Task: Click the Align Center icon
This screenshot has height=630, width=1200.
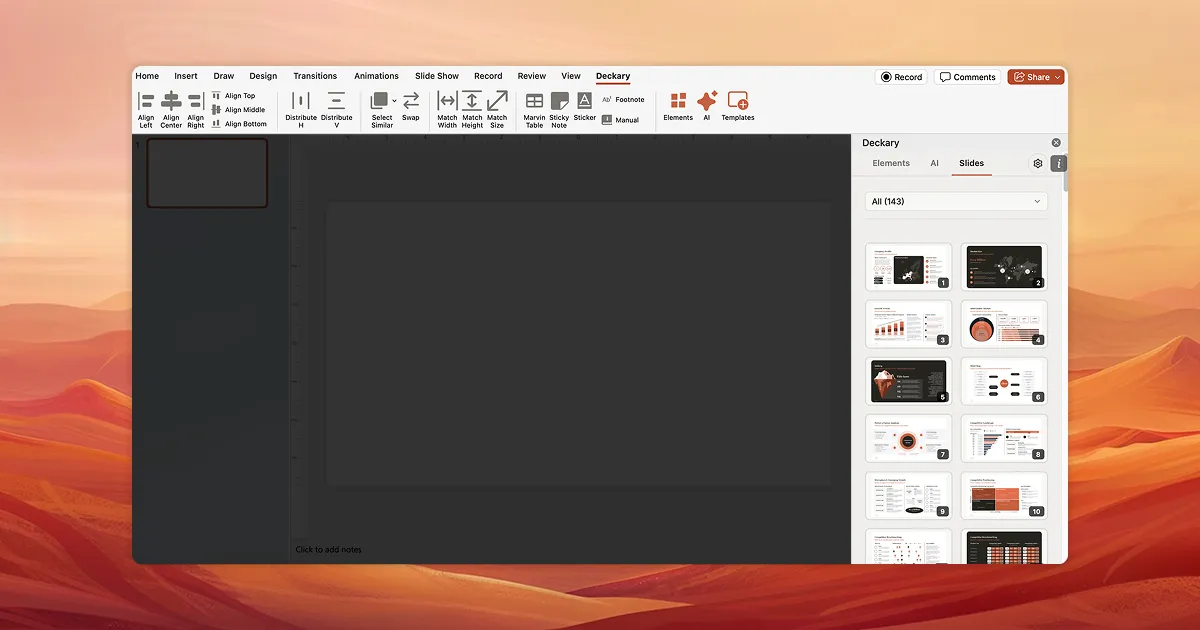Action: tap(171, 102)
